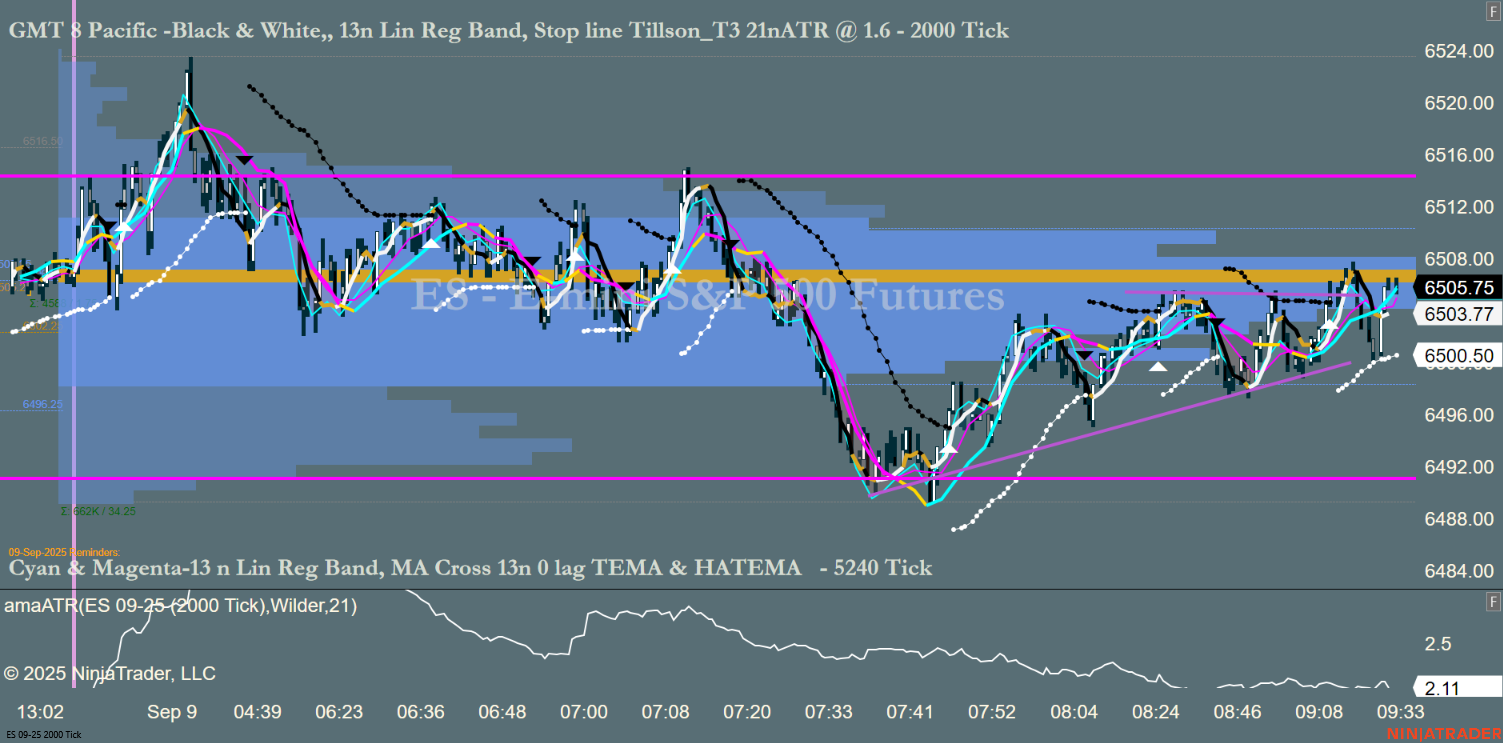Click the 07:33 time axis label
The width and height of the screenshot is (1503, 743).
click(829, 712)
